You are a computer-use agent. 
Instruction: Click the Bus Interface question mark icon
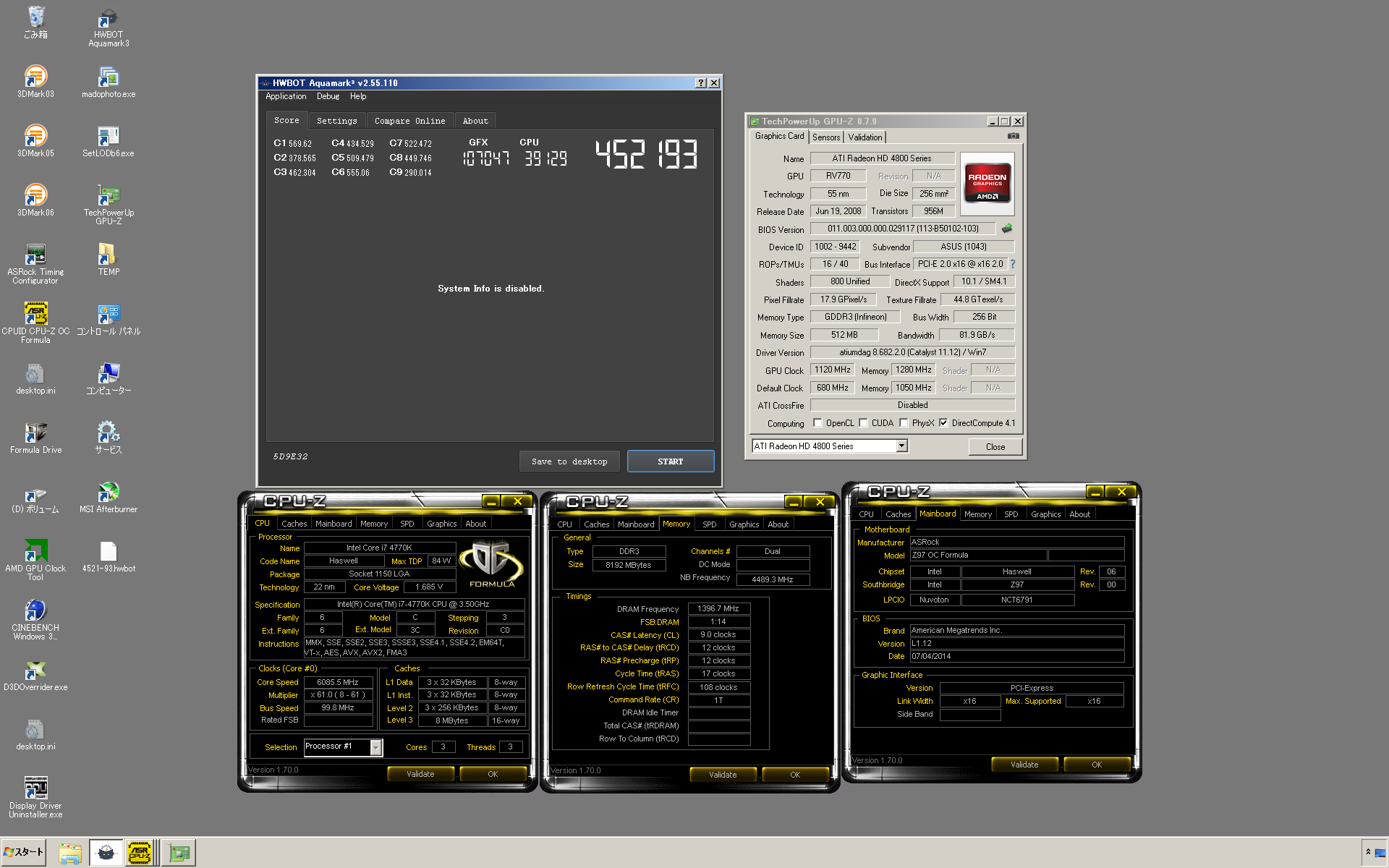coord(1012,264)
